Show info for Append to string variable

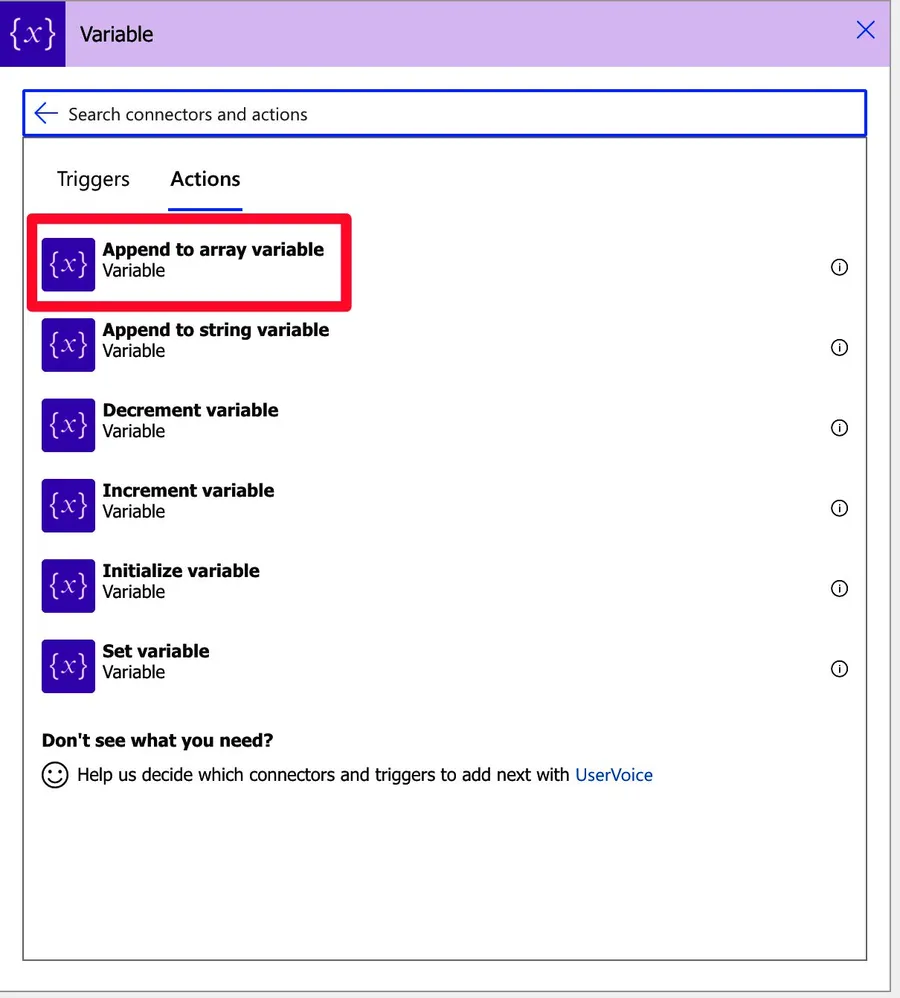(x=839, y=348)
